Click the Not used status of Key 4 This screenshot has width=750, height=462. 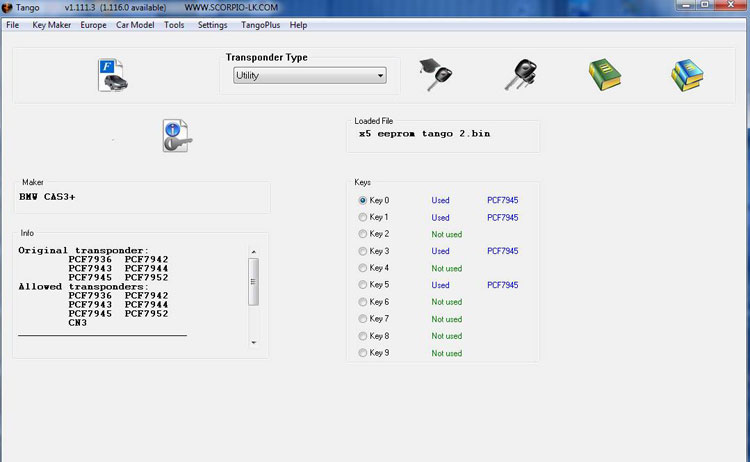coord(446,268)
